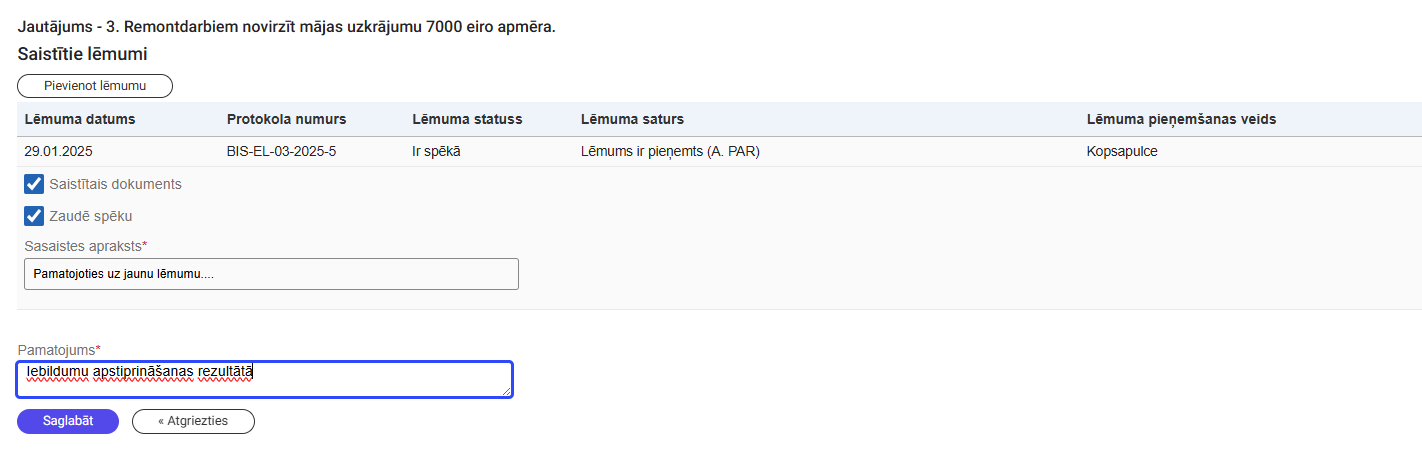Screen dimensions: 1422x452
Task: Click the Protokola numurs column header
Action: 286,119
